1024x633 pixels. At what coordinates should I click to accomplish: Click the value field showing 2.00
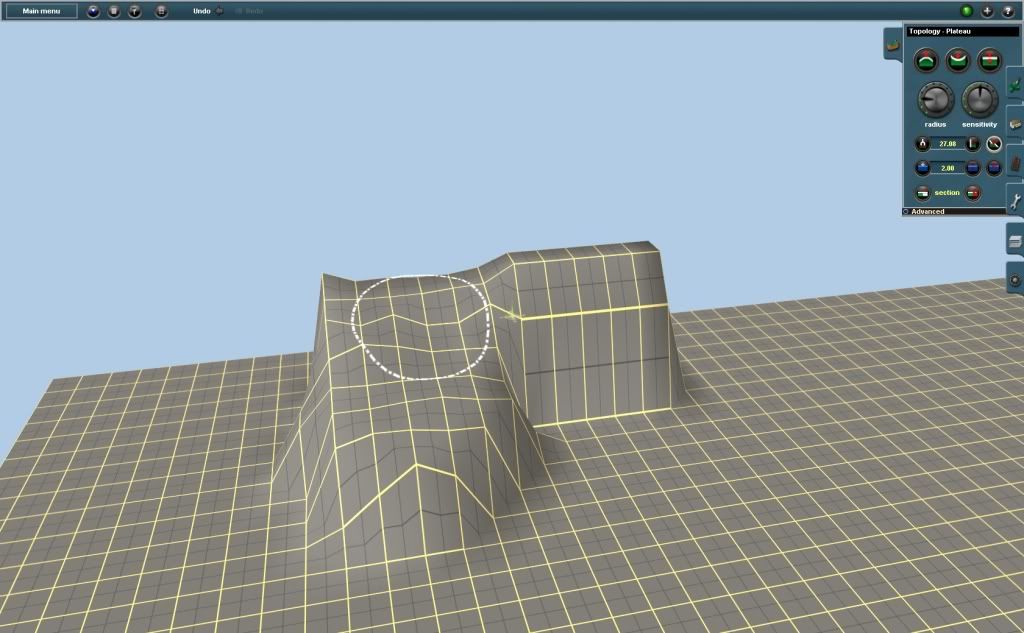tap(948, 169)
